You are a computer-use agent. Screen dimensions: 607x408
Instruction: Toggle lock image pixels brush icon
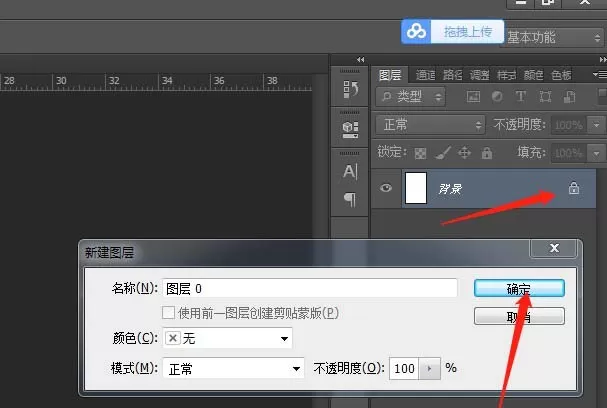click(442, 153)
